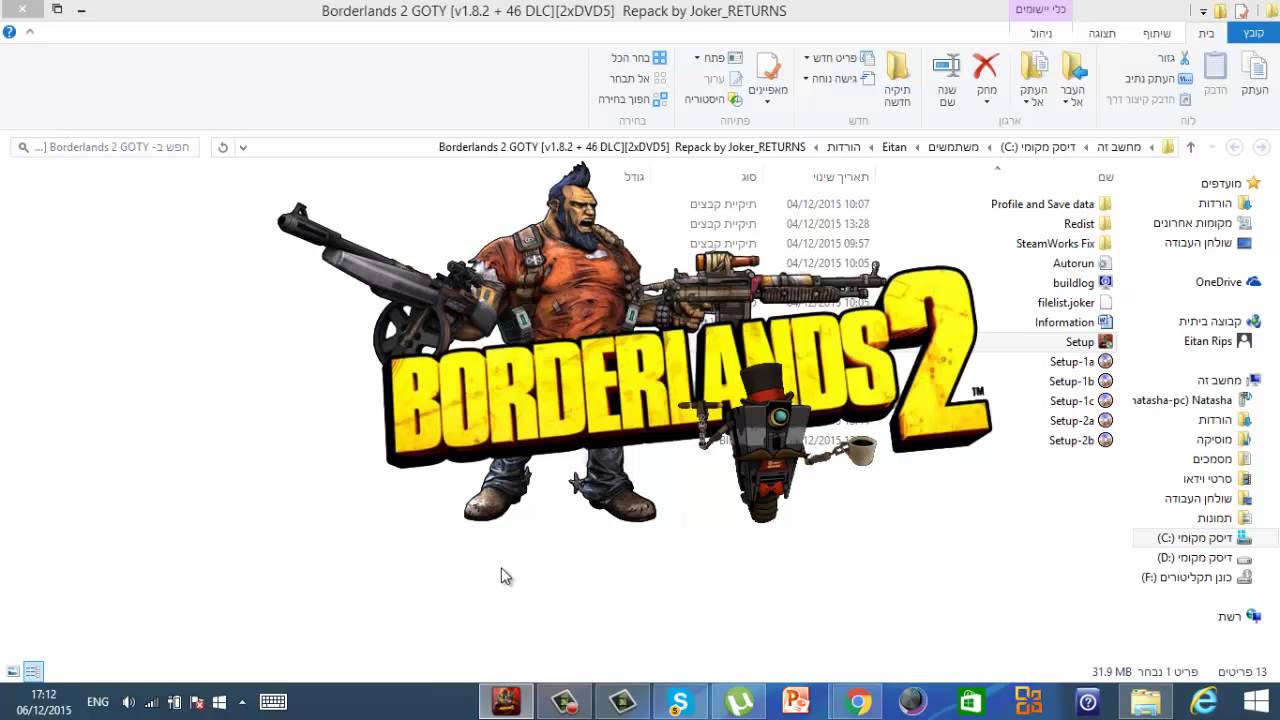Click Invert selection (הפוך בחירה)
This screenshot has width=1280, height=720.
coord(632,100)
